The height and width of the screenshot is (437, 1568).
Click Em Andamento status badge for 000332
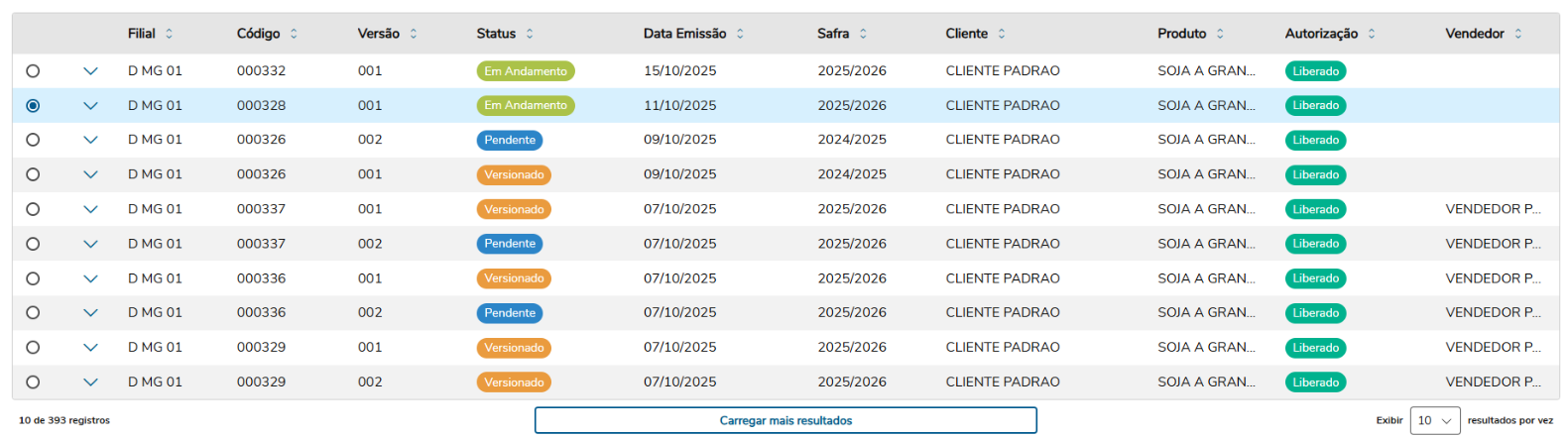pyautogui.click(x=526, y=71)
